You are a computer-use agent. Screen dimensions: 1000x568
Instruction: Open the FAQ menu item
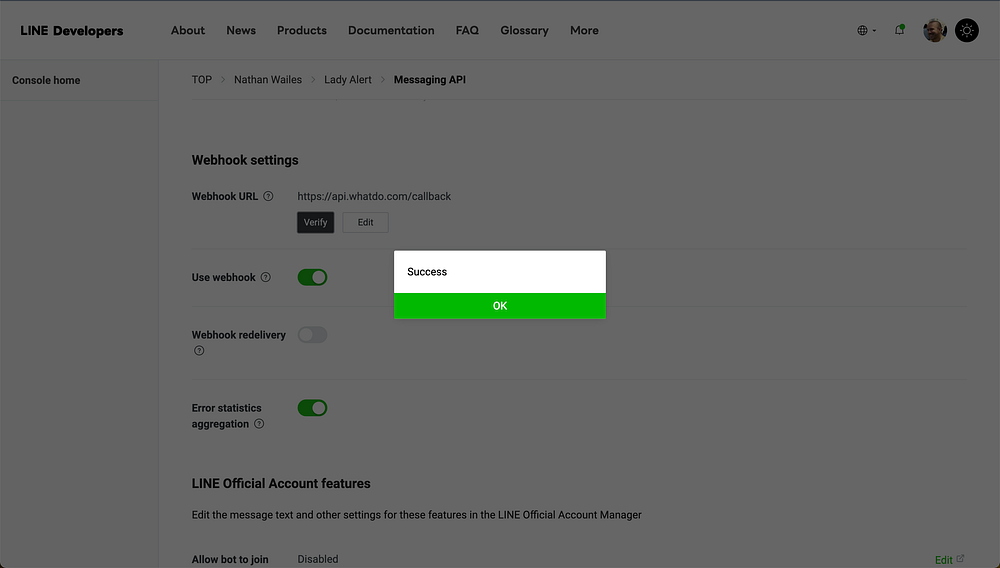point(467,31)
